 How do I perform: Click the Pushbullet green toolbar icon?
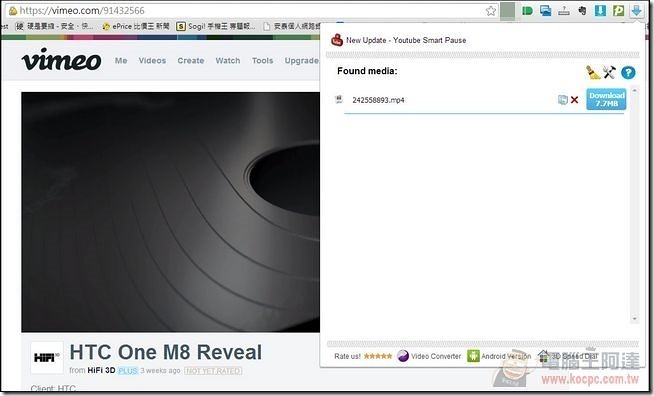pos(527,11)
